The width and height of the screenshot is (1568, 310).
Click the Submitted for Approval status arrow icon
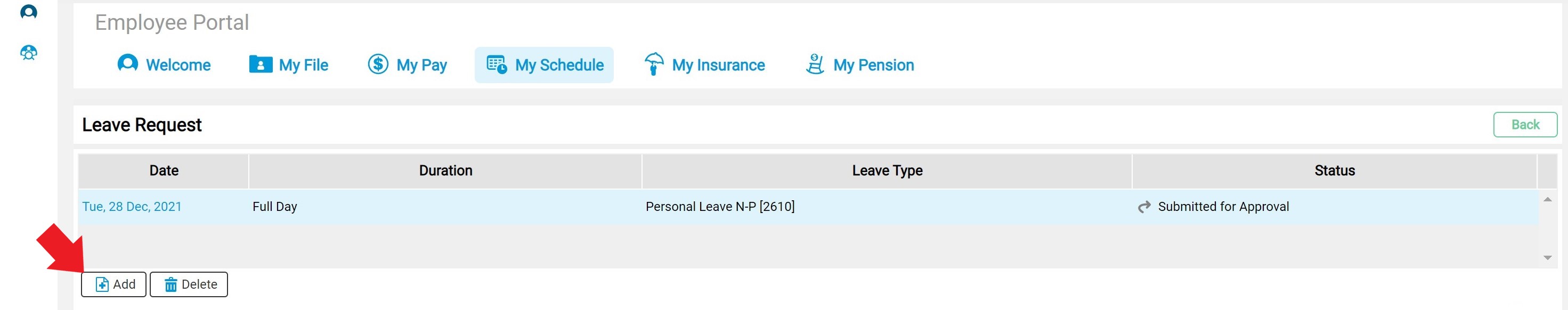1144,207
